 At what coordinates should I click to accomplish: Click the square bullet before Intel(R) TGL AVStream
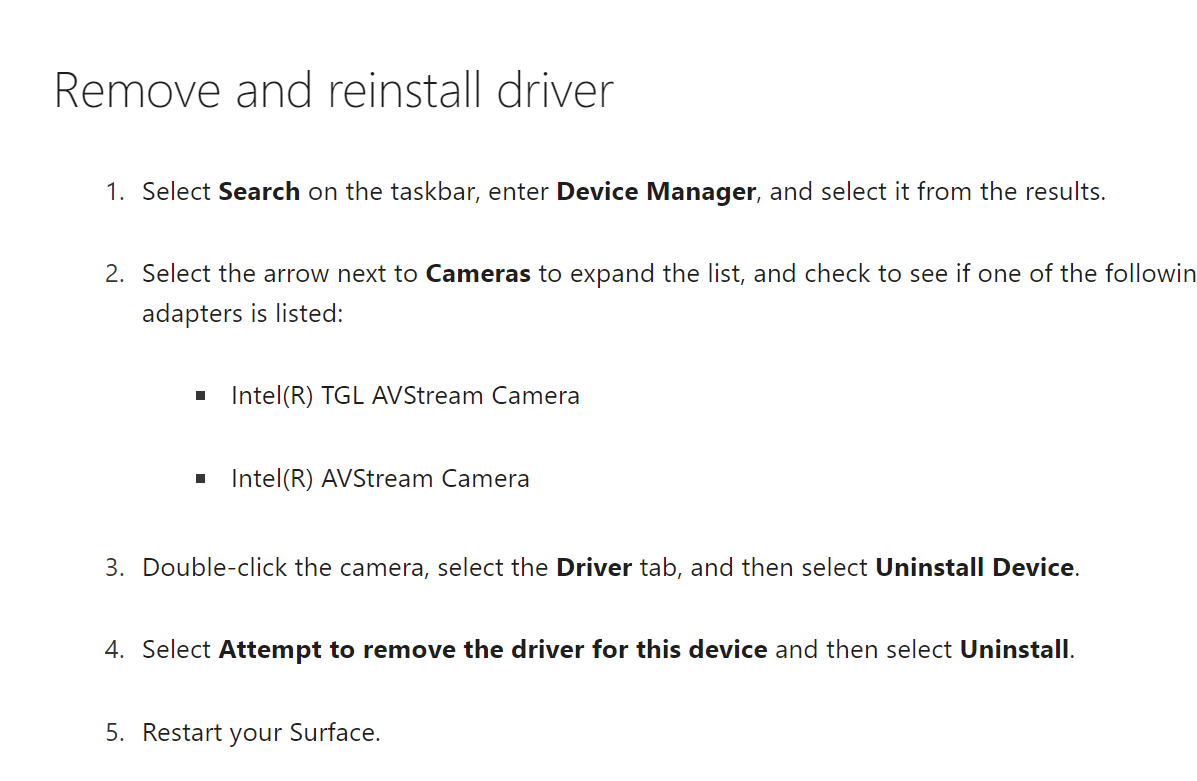201,396
